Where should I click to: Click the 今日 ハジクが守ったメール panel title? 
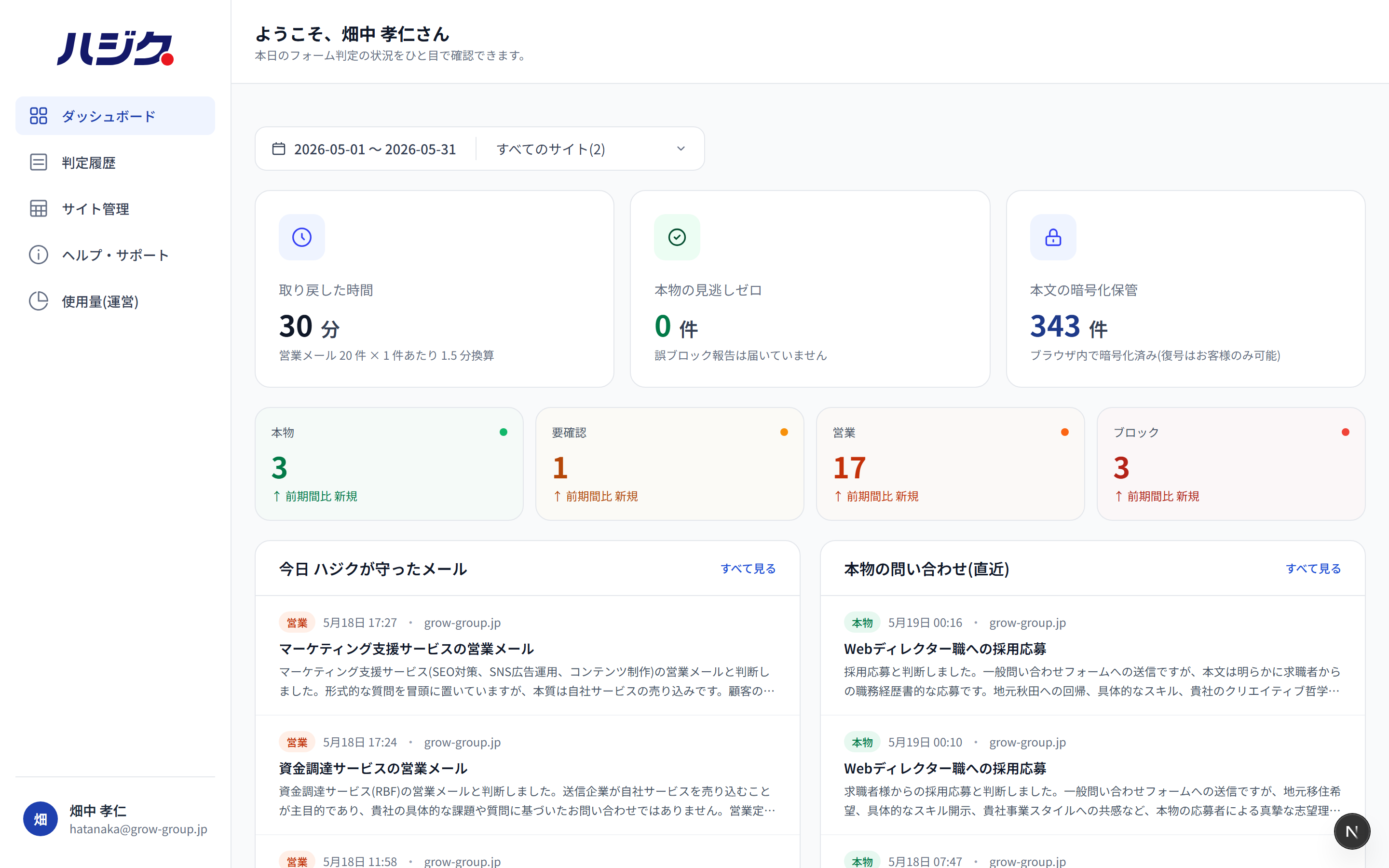point(373,569)
